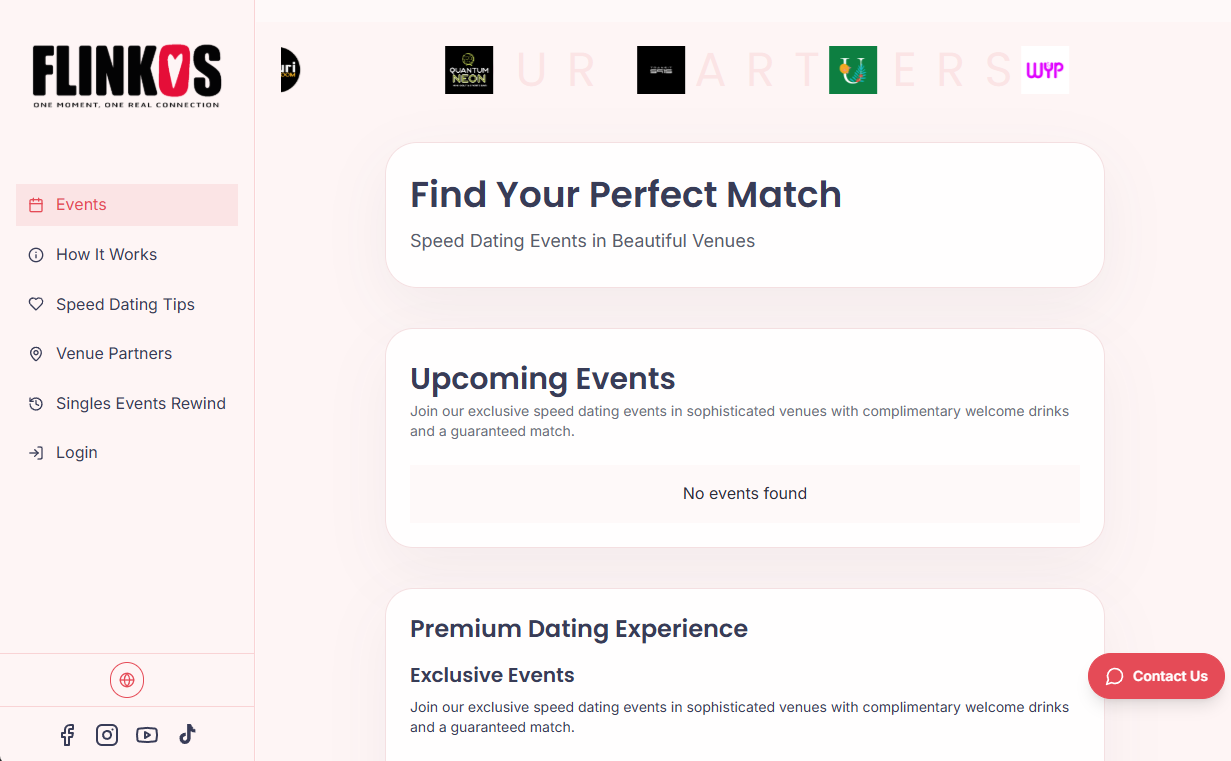1231x761 pixels.
Task: Click the info icon next to How It Works
Action: (x=35, y=254)
